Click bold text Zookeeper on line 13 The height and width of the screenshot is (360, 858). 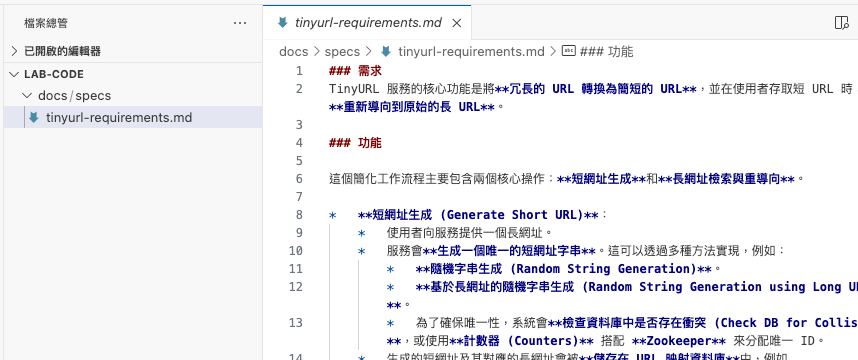pos(679,341)
